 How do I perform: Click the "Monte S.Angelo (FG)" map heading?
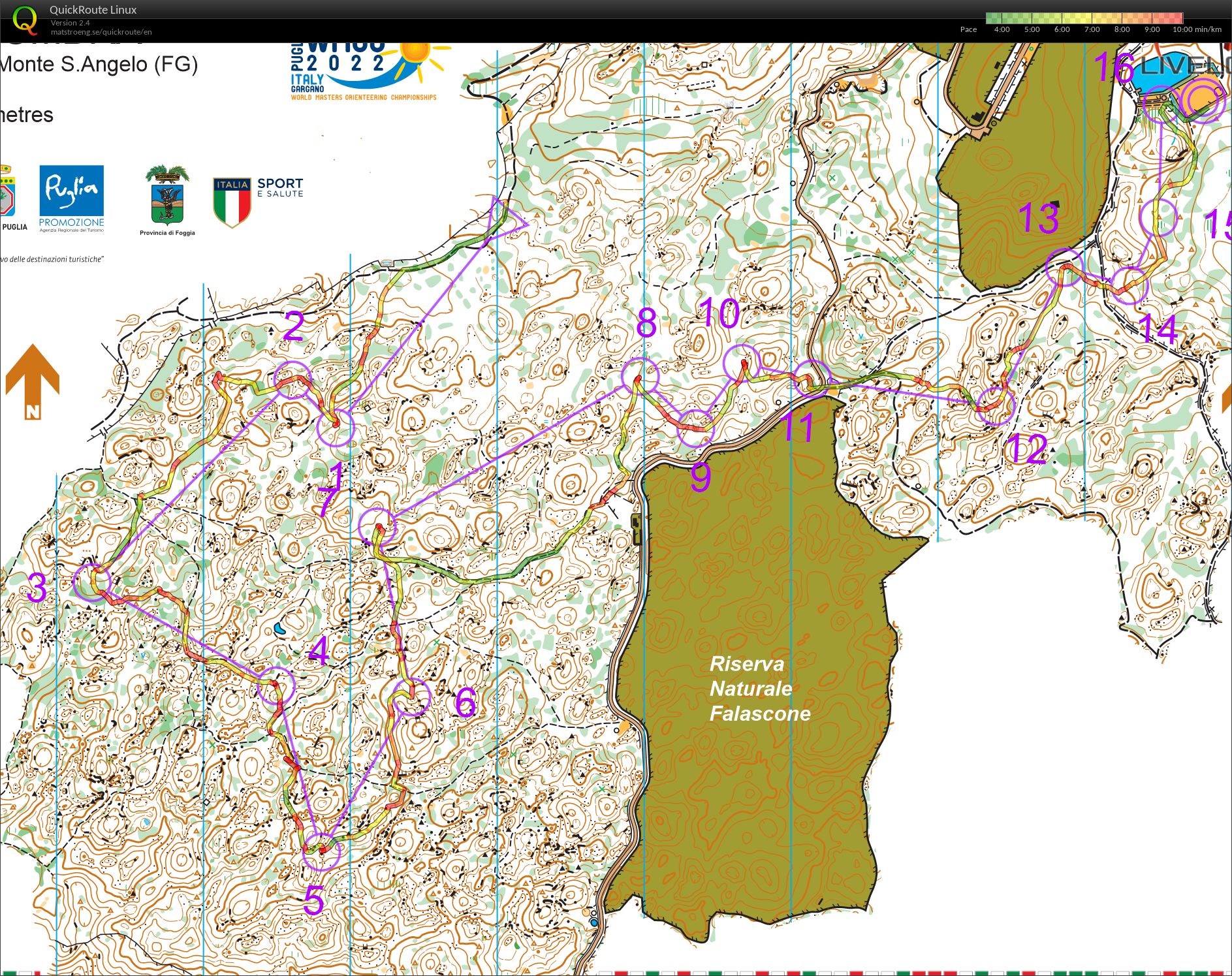[x=99, y=64]
